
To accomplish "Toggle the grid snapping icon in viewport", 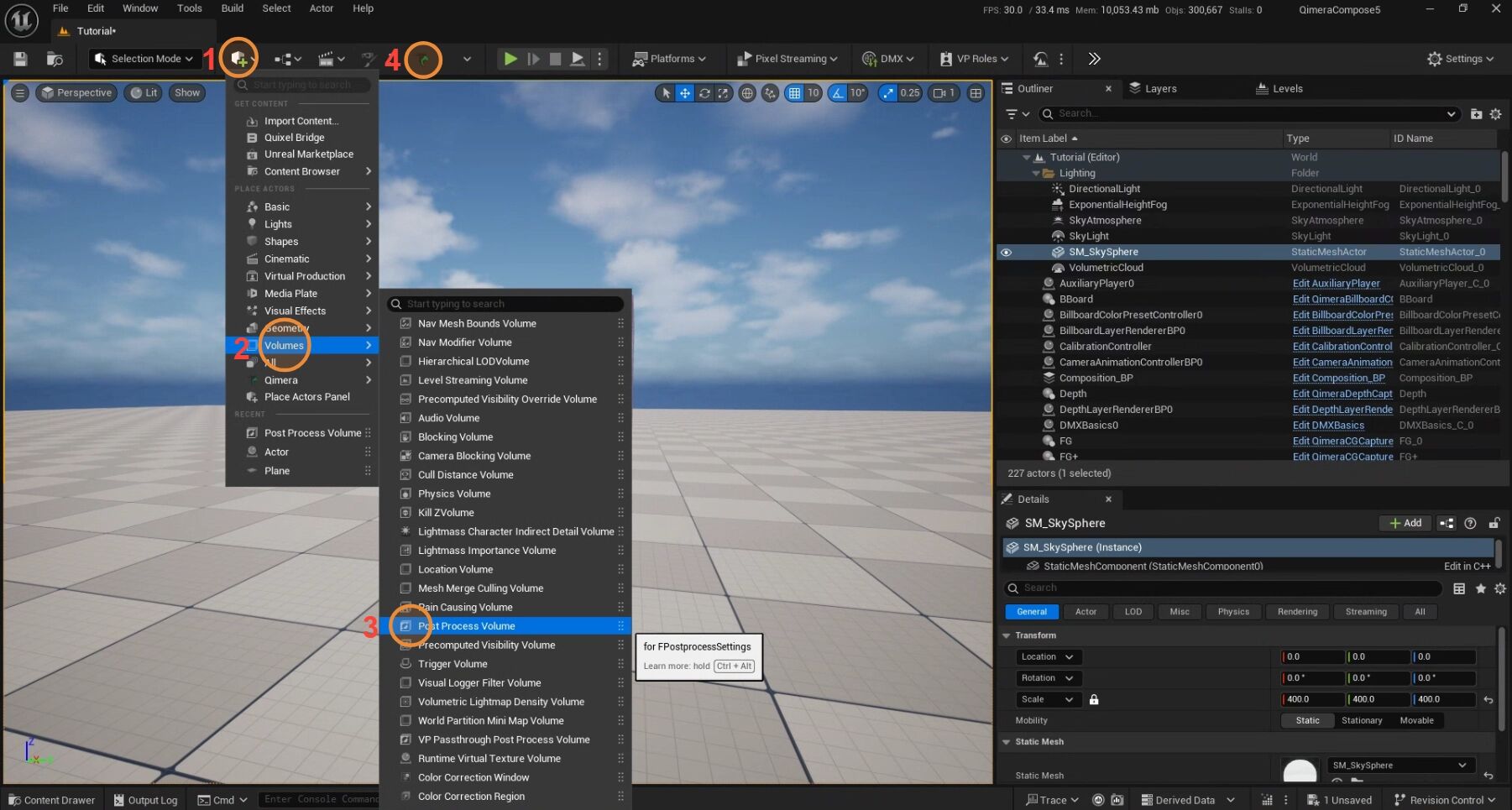I will click(x=794, y=93).
